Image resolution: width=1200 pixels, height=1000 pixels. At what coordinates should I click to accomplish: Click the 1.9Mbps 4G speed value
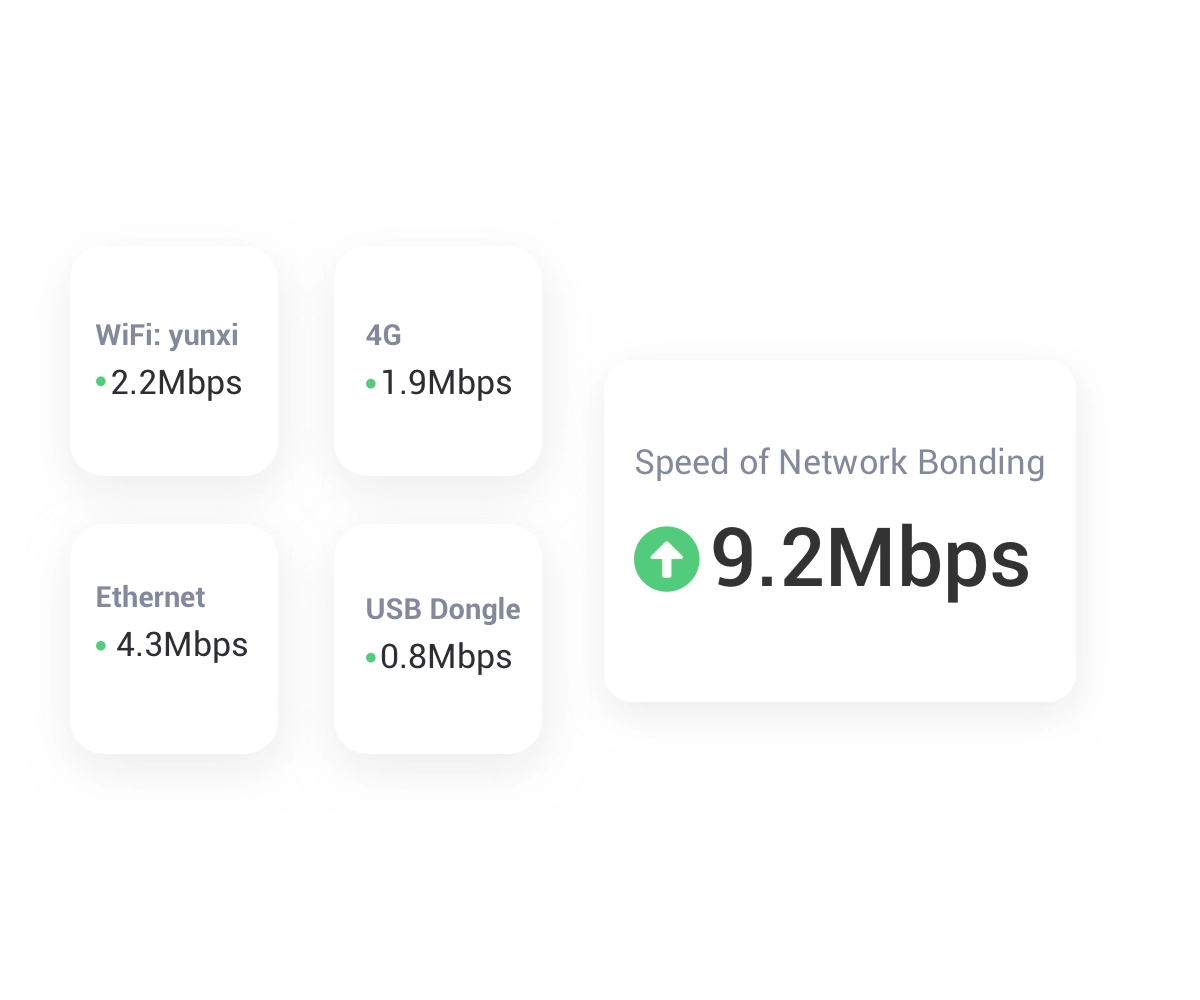pos(446,383)
